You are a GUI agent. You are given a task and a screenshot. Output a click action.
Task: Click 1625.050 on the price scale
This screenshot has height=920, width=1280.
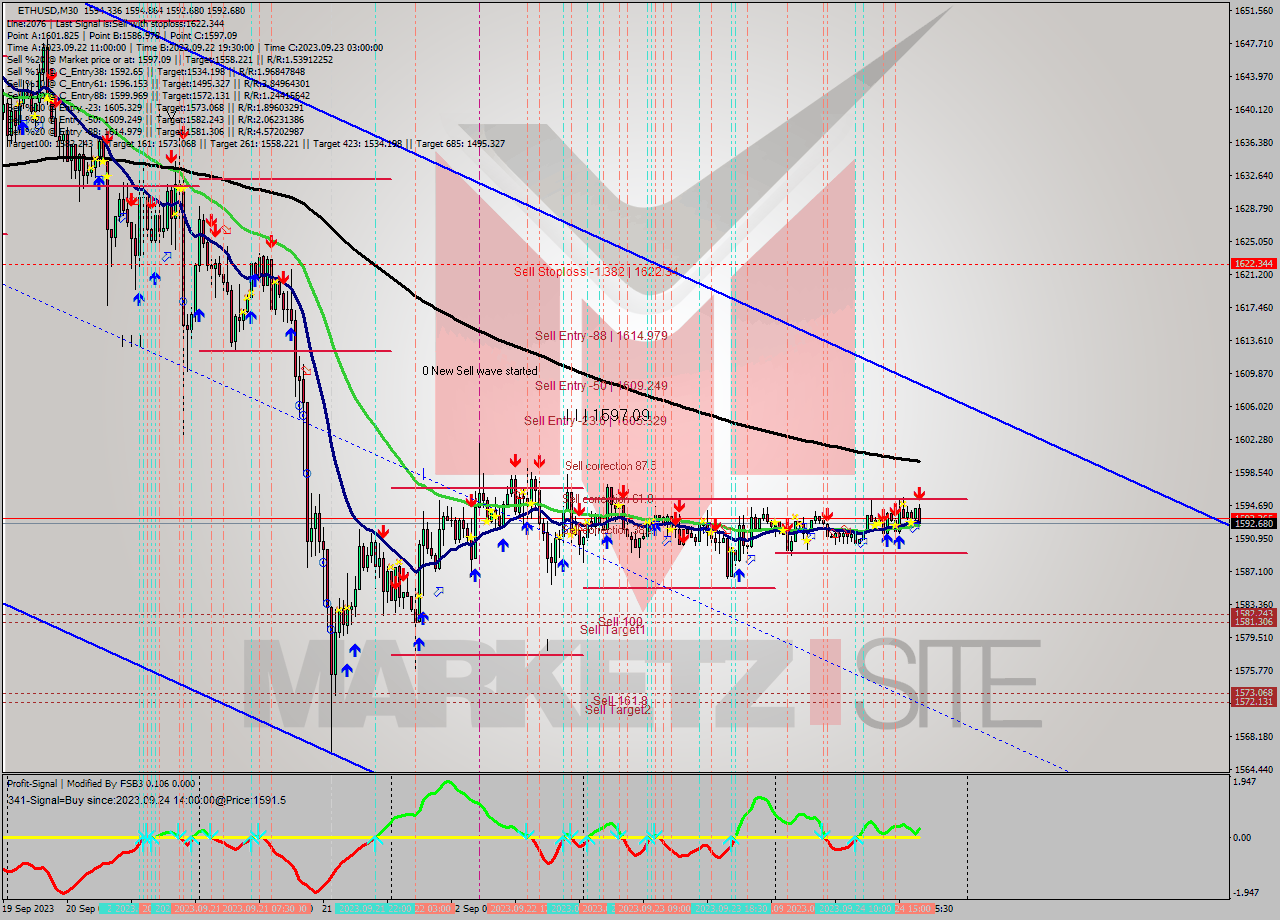tap(1253, 242)
